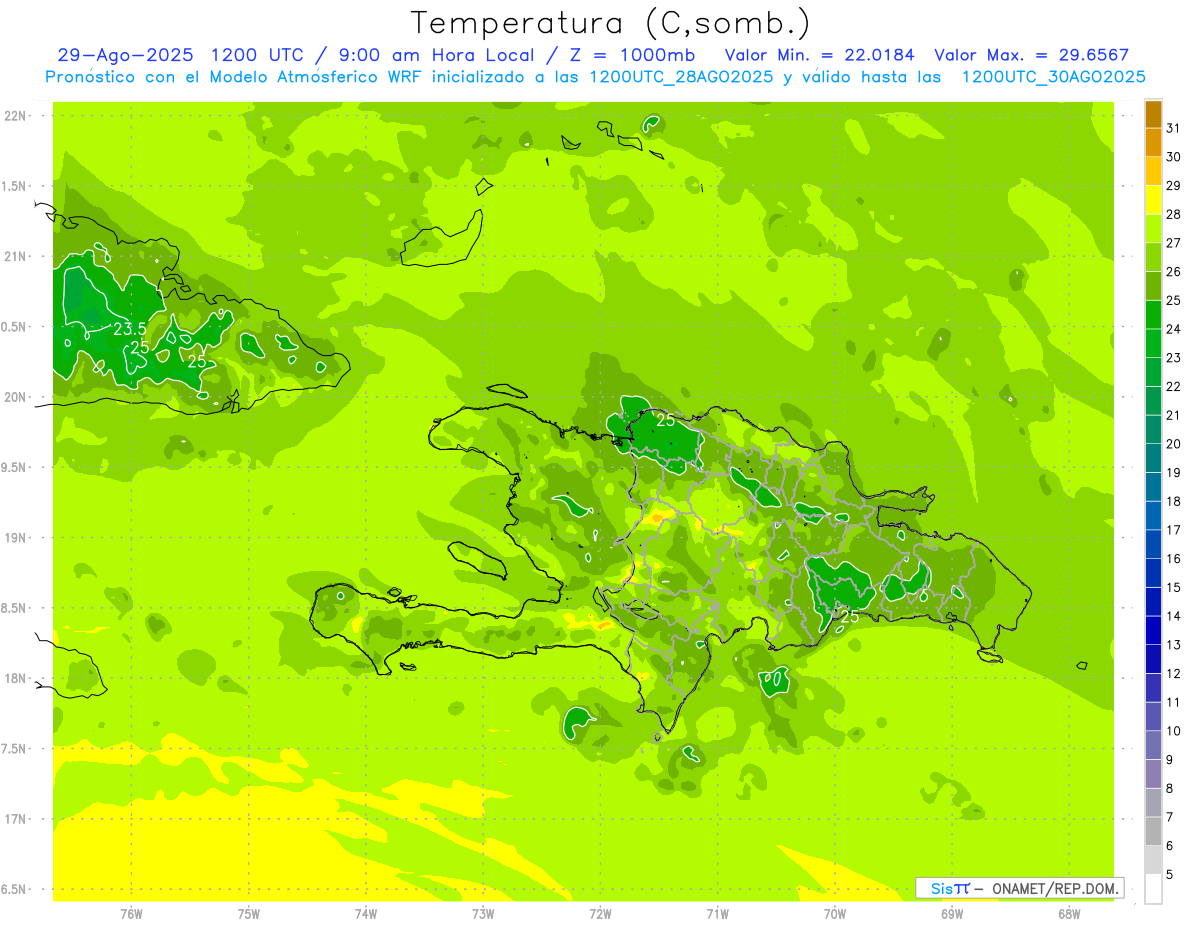Click the 68W longitude axis label
The height and width of the screenshot is (927, 1200).
pos(1069,913)
